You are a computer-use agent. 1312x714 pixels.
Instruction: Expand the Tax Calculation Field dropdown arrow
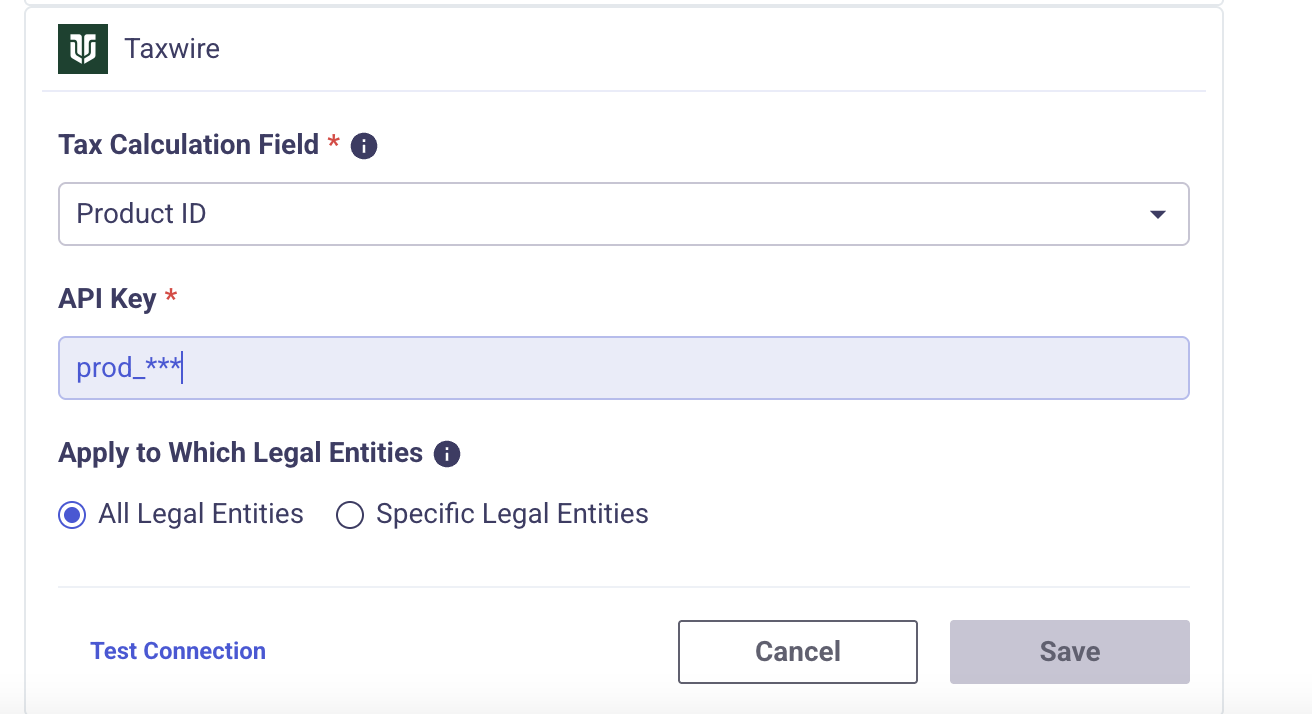[x=1157, y=214]
